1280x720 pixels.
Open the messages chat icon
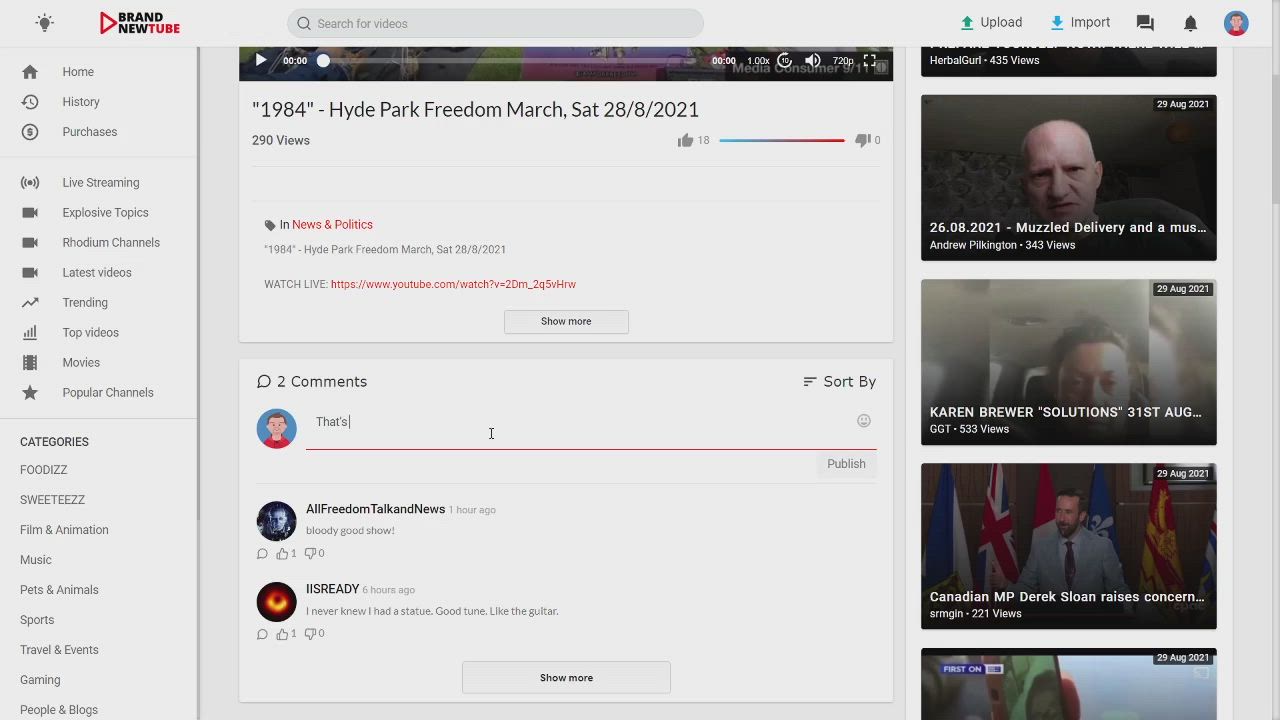1145,23
